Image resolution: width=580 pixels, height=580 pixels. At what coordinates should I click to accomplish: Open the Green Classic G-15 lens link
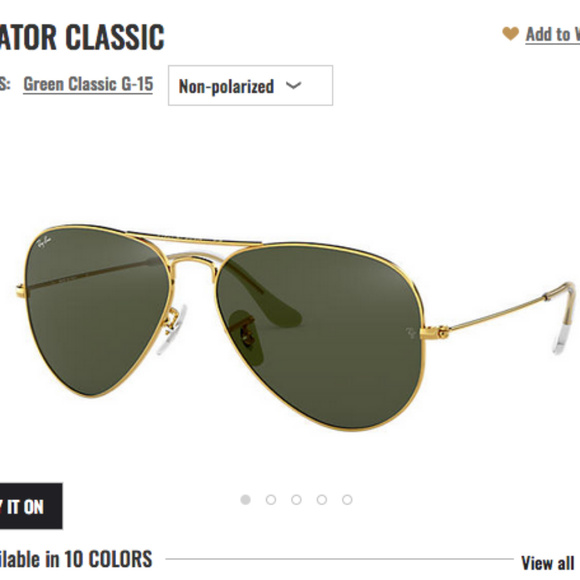[88, 84]
